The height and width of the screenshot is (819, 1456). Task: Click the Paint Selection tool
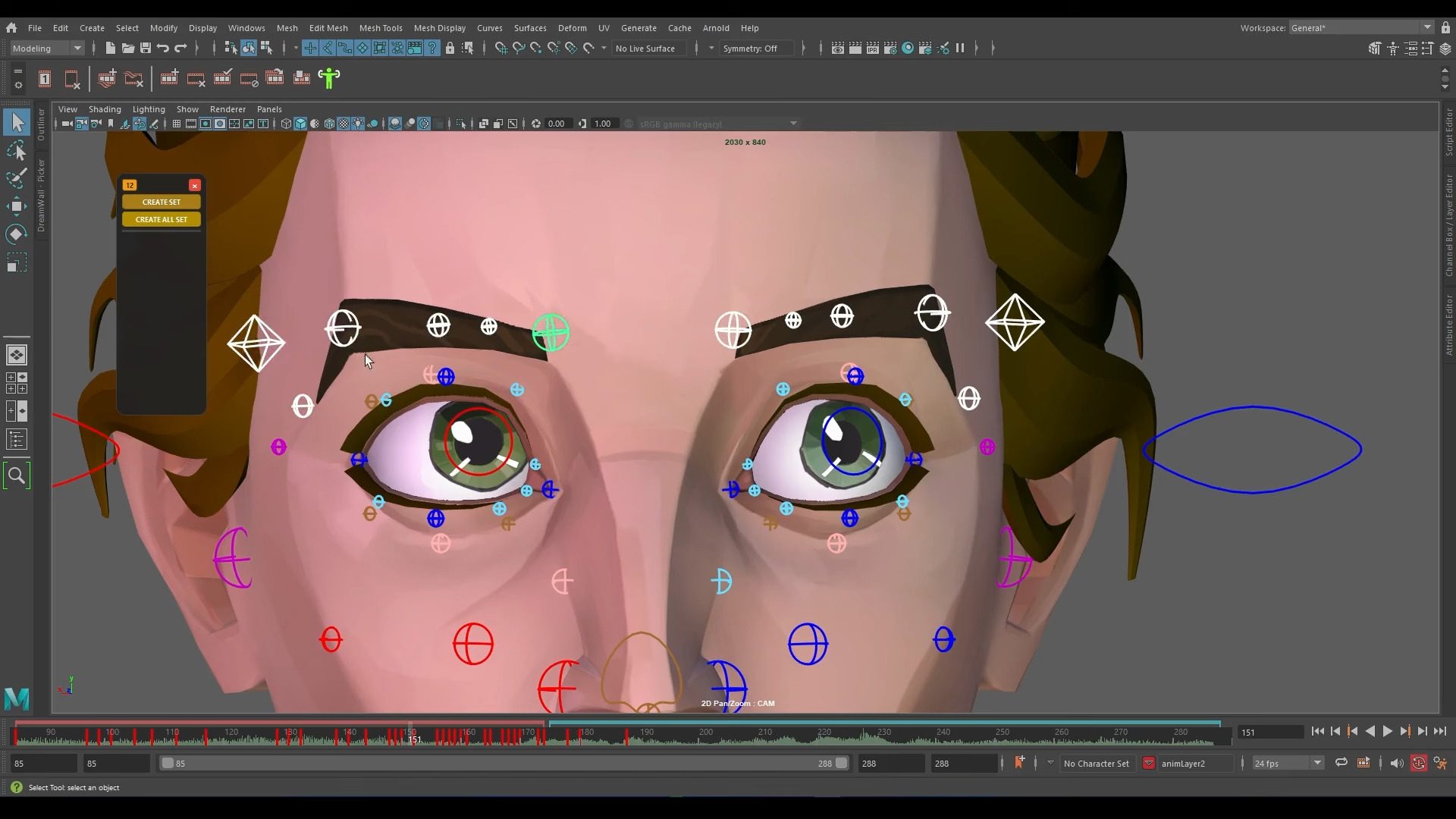tap(16, 179)
